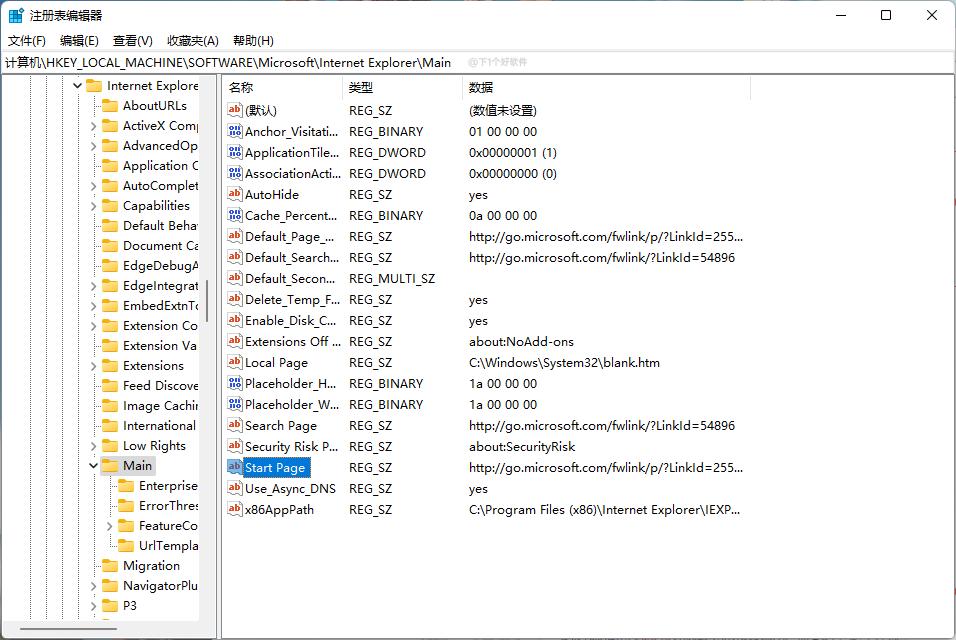Collapse the Internet Explorer tree node
Viewport: 956px width, 640px height.
click(x=77, y=86)
